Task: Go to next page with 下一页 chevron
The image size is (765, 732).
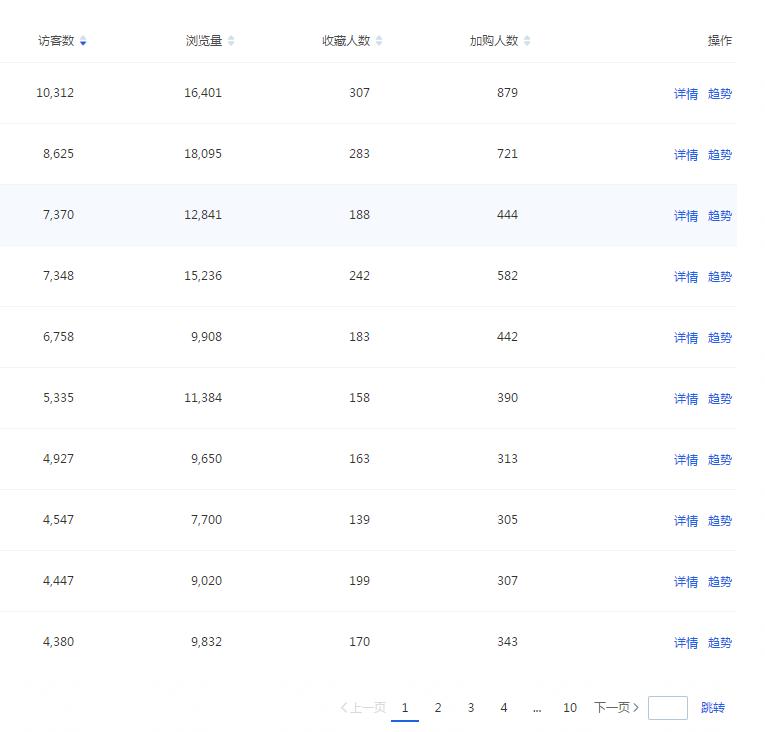Action: [636, 708]
